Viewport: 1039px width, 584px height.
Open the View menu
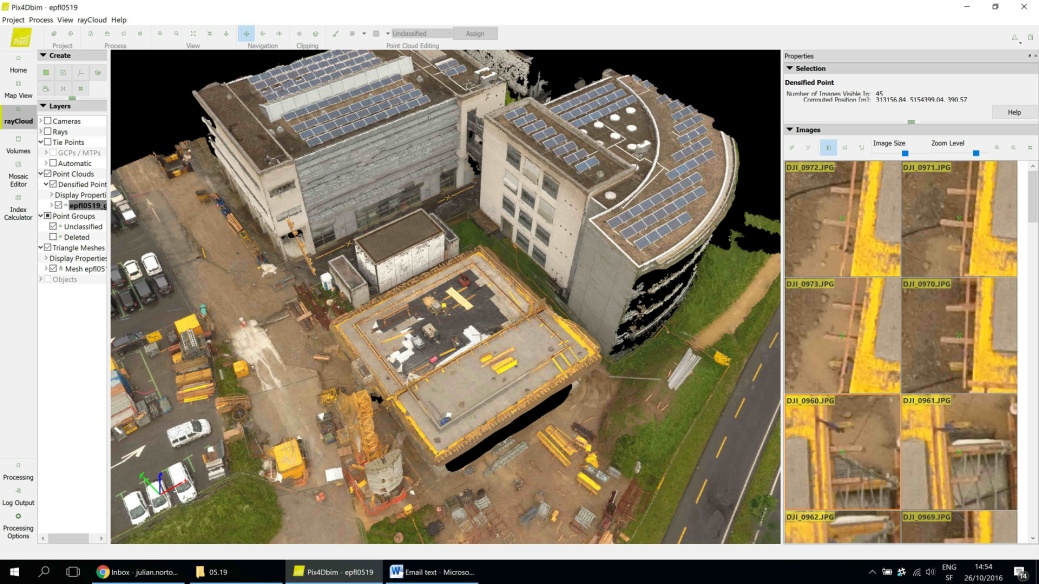coord(65,20)
